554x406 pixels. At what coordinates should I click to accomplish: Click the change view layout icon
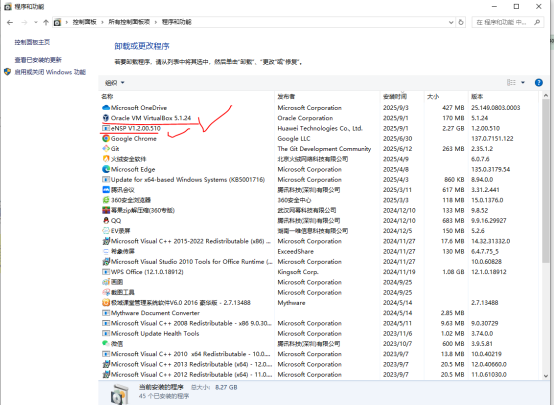511,82
